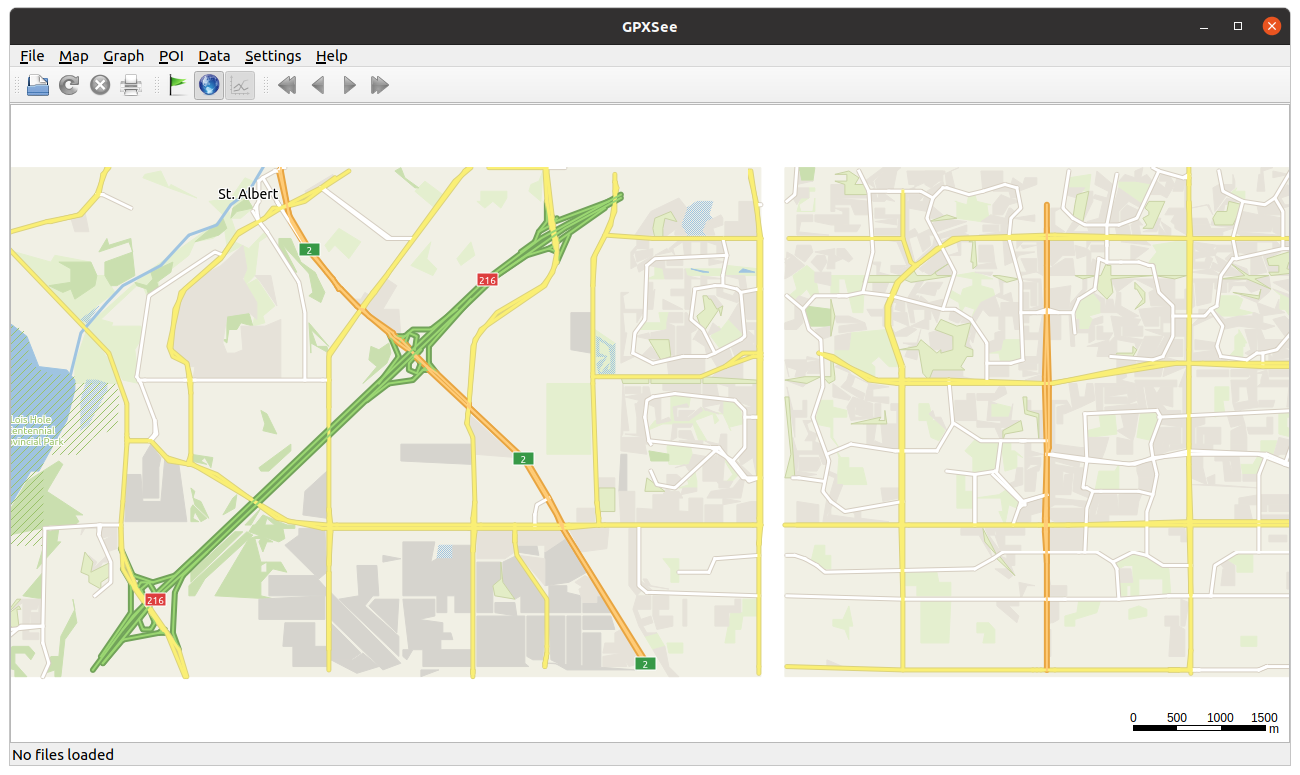Open the Help menu
1300x775 pixels.
click(x=332, y=56)
